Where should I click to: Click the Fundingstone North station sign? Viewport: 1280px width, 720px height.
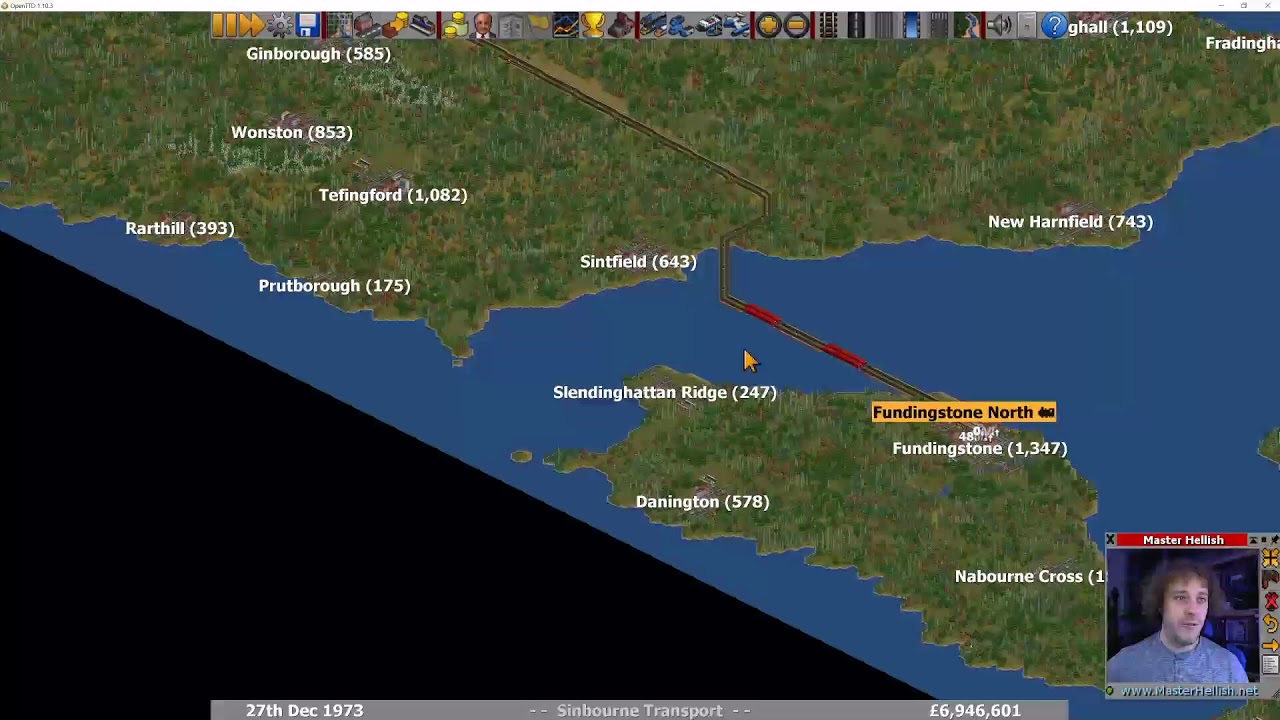tap(964, 412)
